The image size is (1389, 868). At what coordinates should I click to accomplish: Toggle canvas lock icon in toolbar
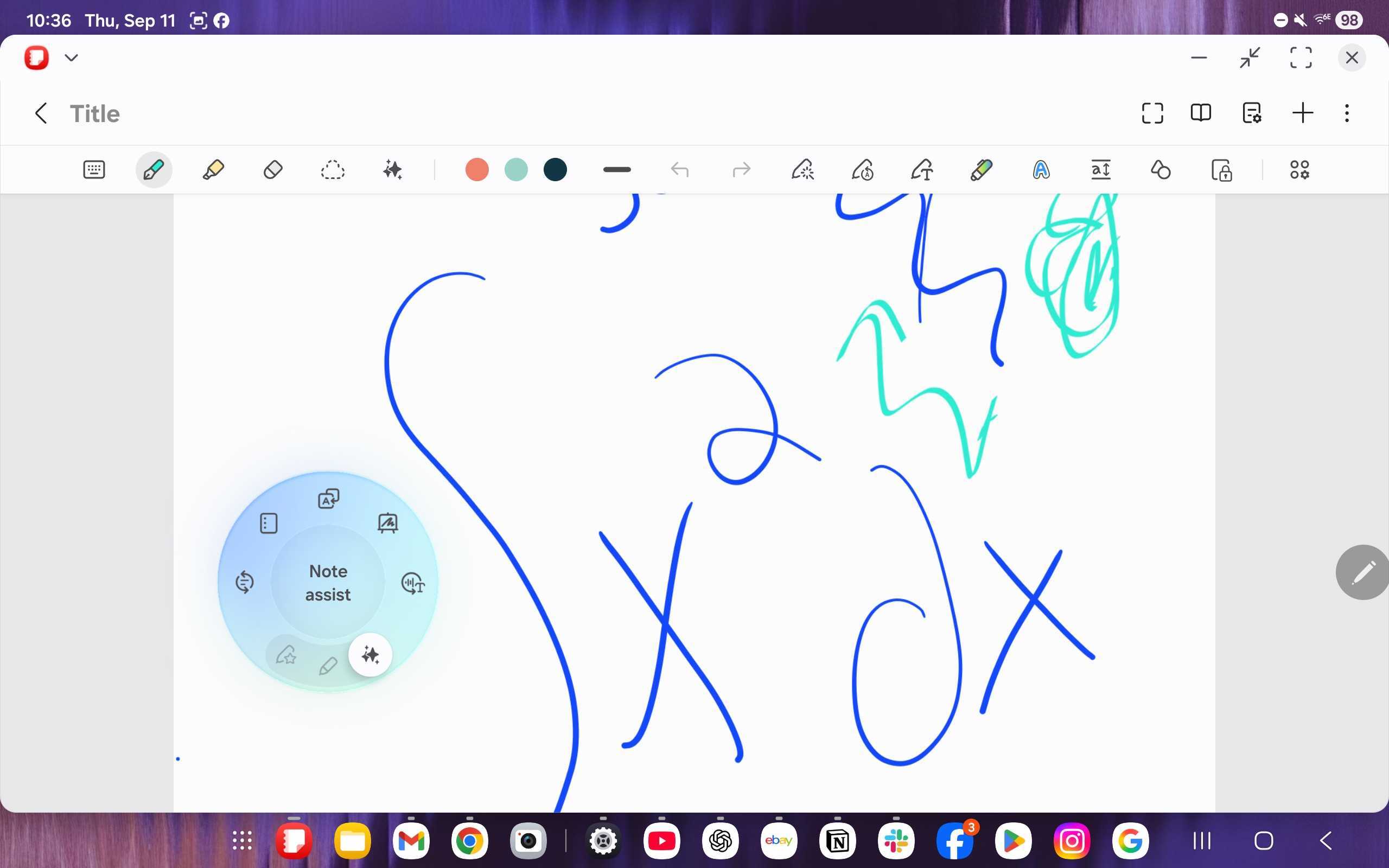tap(1221, 170)
